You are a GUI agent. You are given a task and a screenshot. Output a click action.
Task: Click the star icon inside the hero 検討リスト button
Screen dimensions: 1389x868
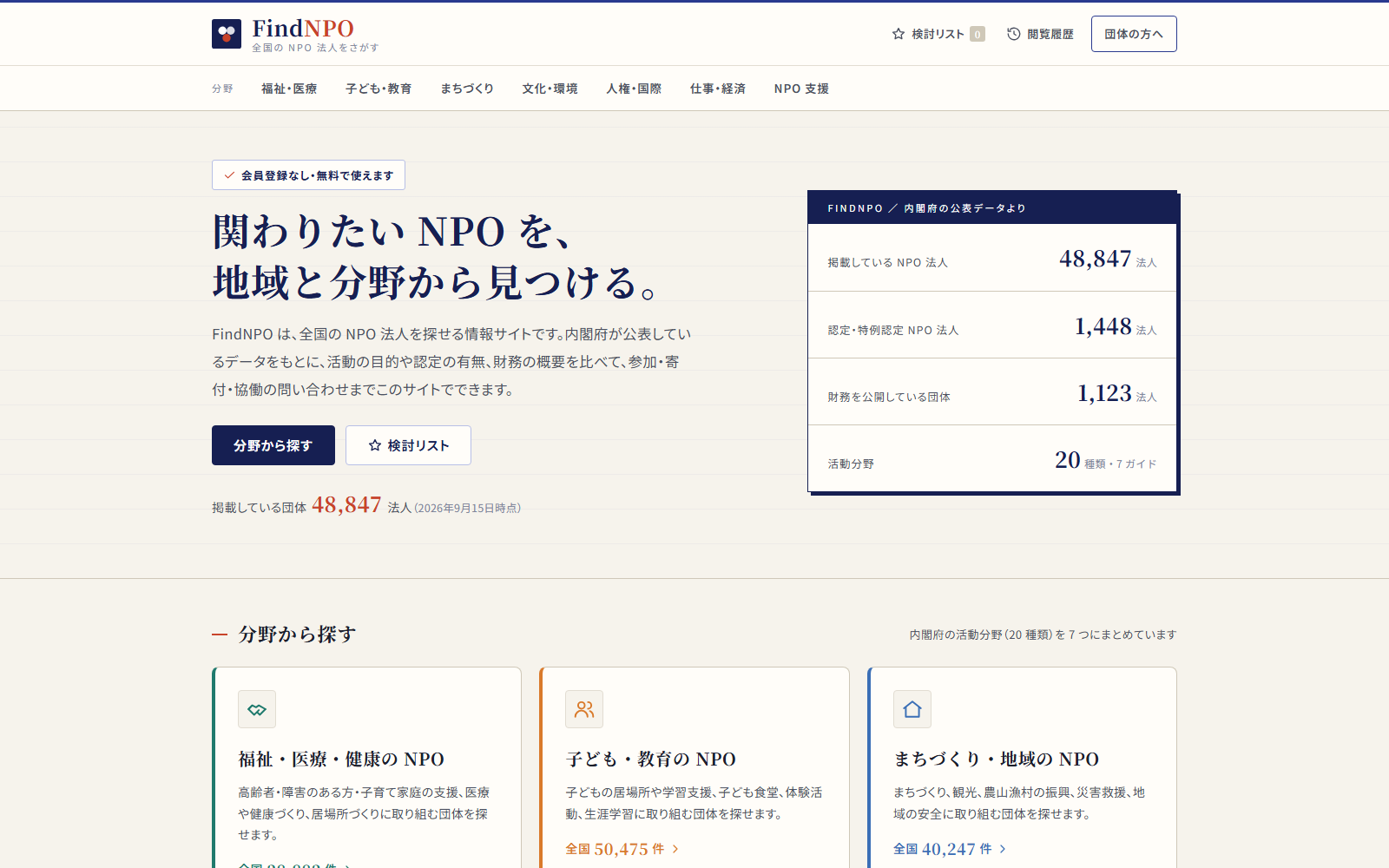pyautogui.click(x=375, y=445)
